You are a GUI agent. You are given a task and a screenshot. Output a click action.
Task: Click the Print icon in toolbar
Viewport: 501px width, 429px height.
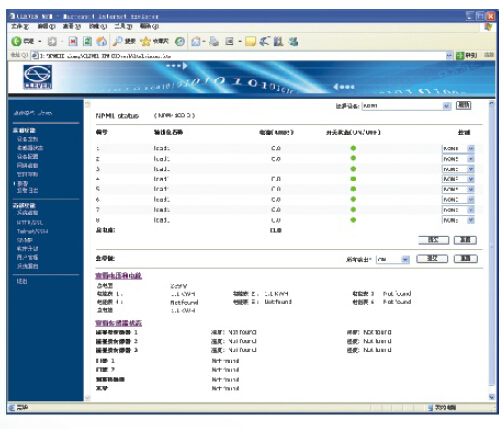[x=214, y=41]
